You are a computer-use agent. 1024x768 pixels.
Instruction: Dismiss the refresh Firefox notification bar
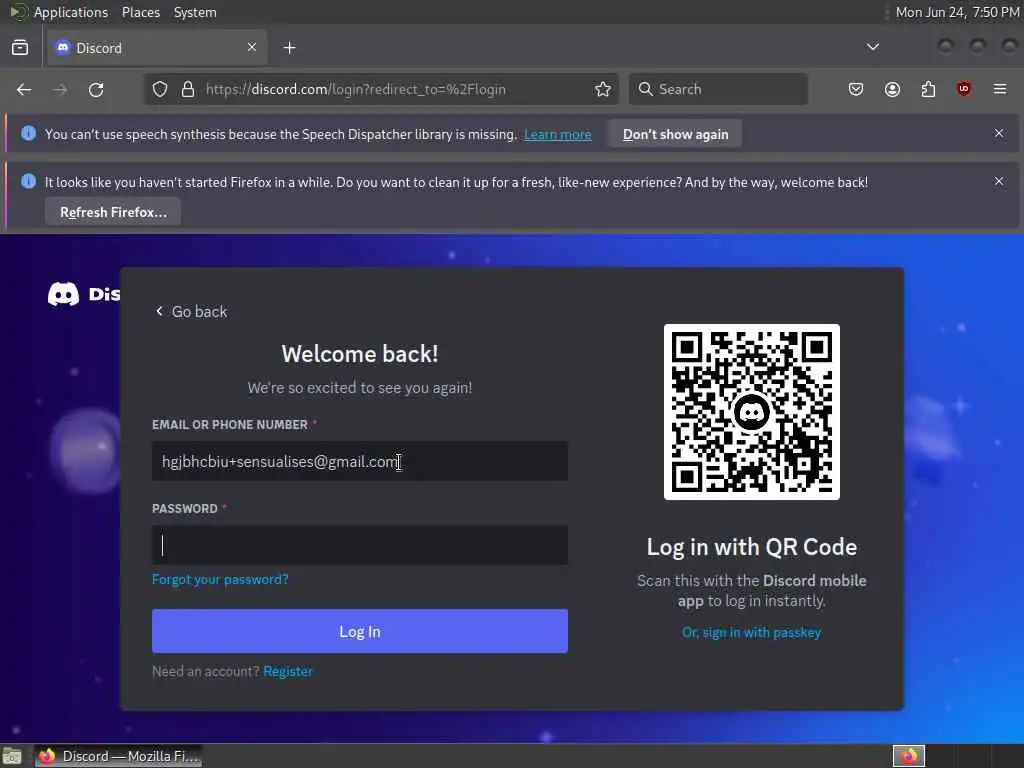point(999,182)
